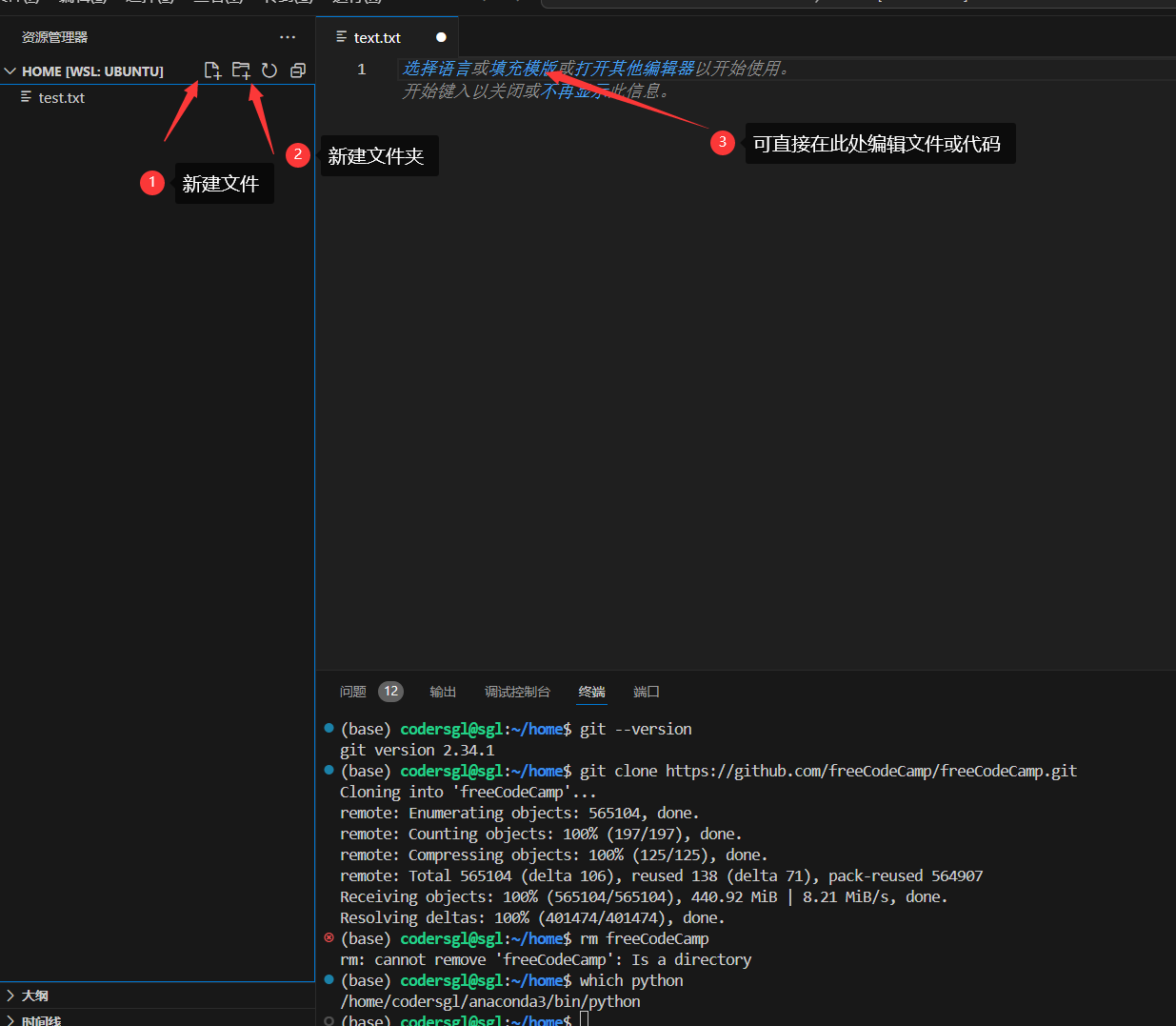Click the terminal input cursor at last prompt
The height and width of the screenshot is (1026, 1176).
[584, 1020]
